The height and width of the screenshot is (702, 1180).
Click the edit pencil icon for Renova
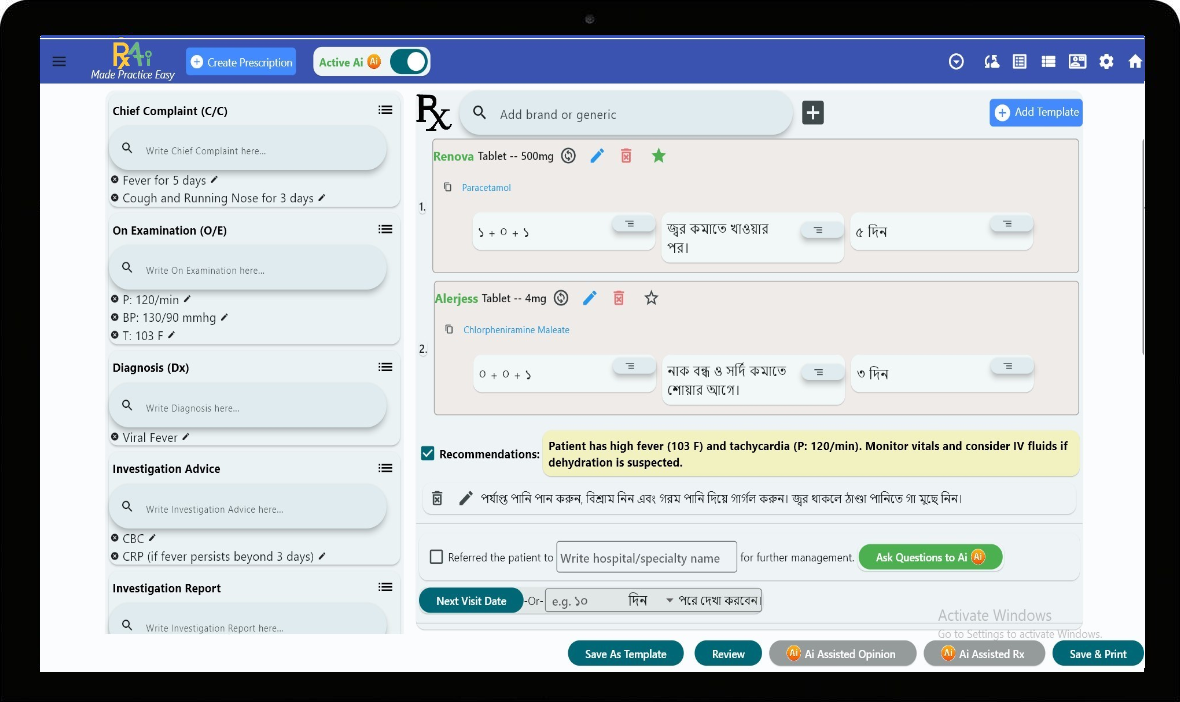coord(597,156)
